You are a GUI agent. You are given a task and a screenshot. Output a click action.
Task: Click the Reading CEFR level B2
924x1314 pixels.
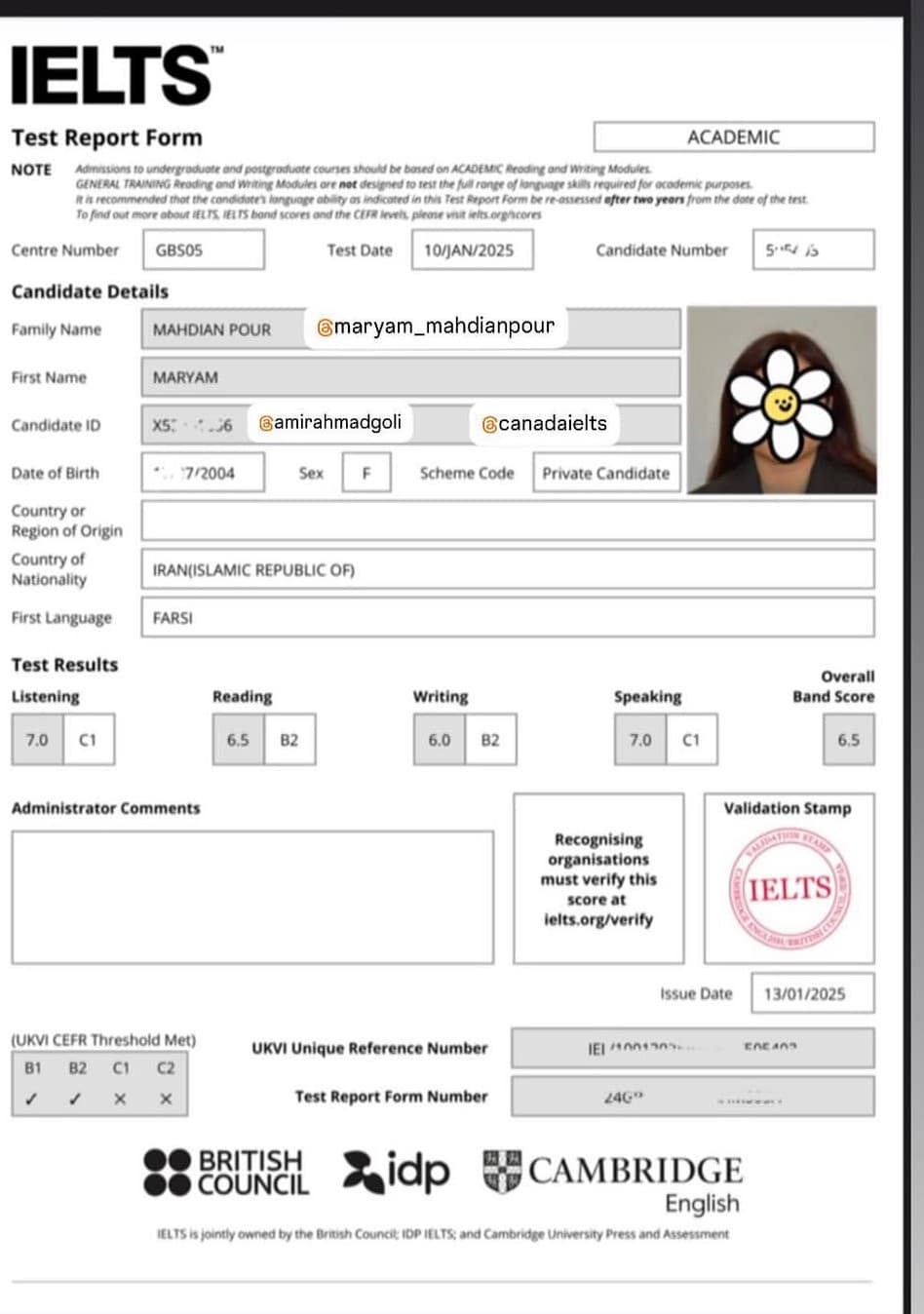point(289,740)
